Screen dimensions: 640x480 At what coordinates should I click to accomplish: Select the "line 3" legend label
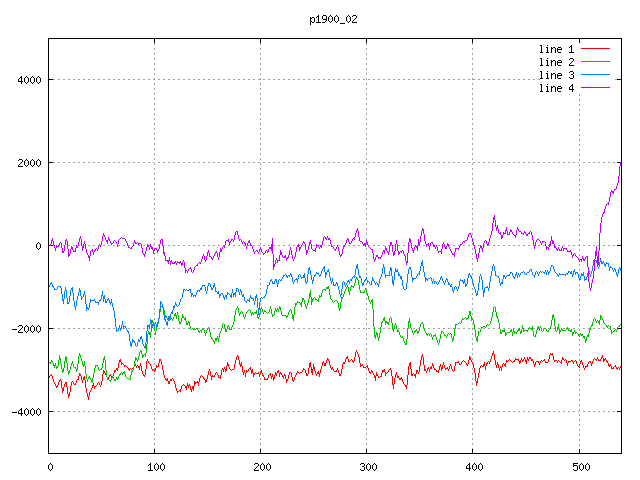pos(556,75)
